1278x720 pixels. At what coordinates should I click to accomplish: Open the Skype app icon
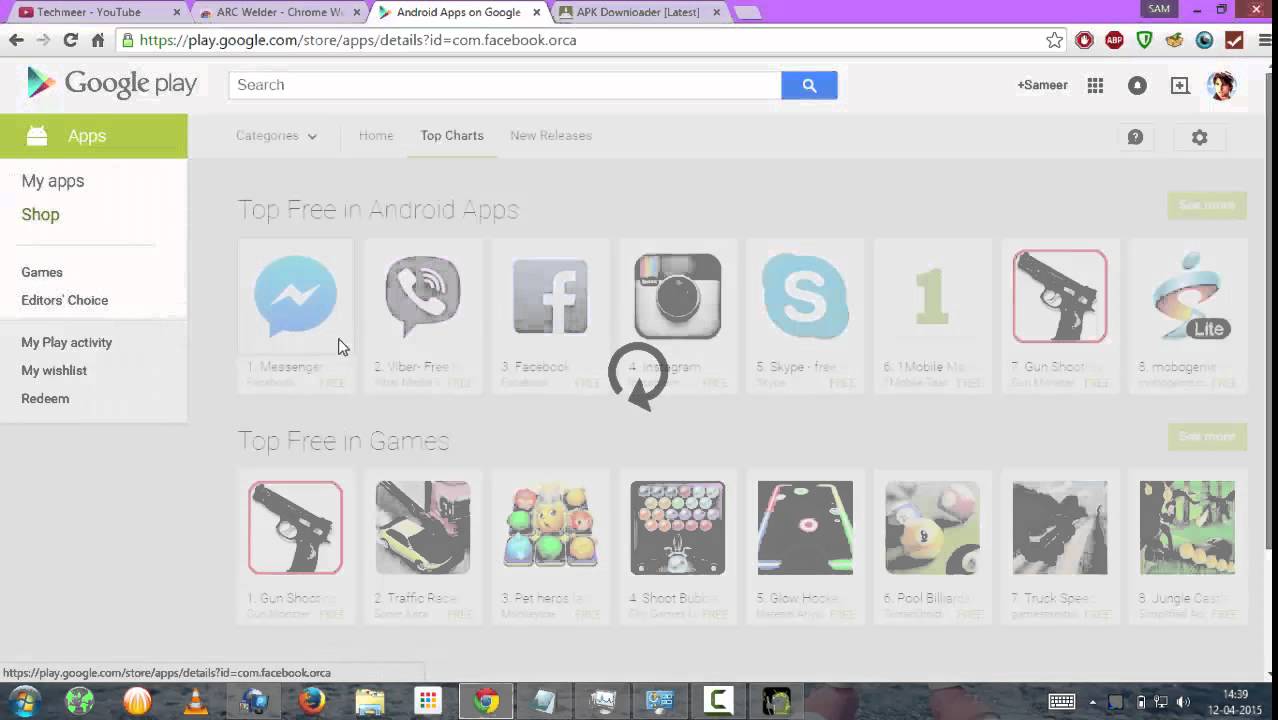click(805, 296)
